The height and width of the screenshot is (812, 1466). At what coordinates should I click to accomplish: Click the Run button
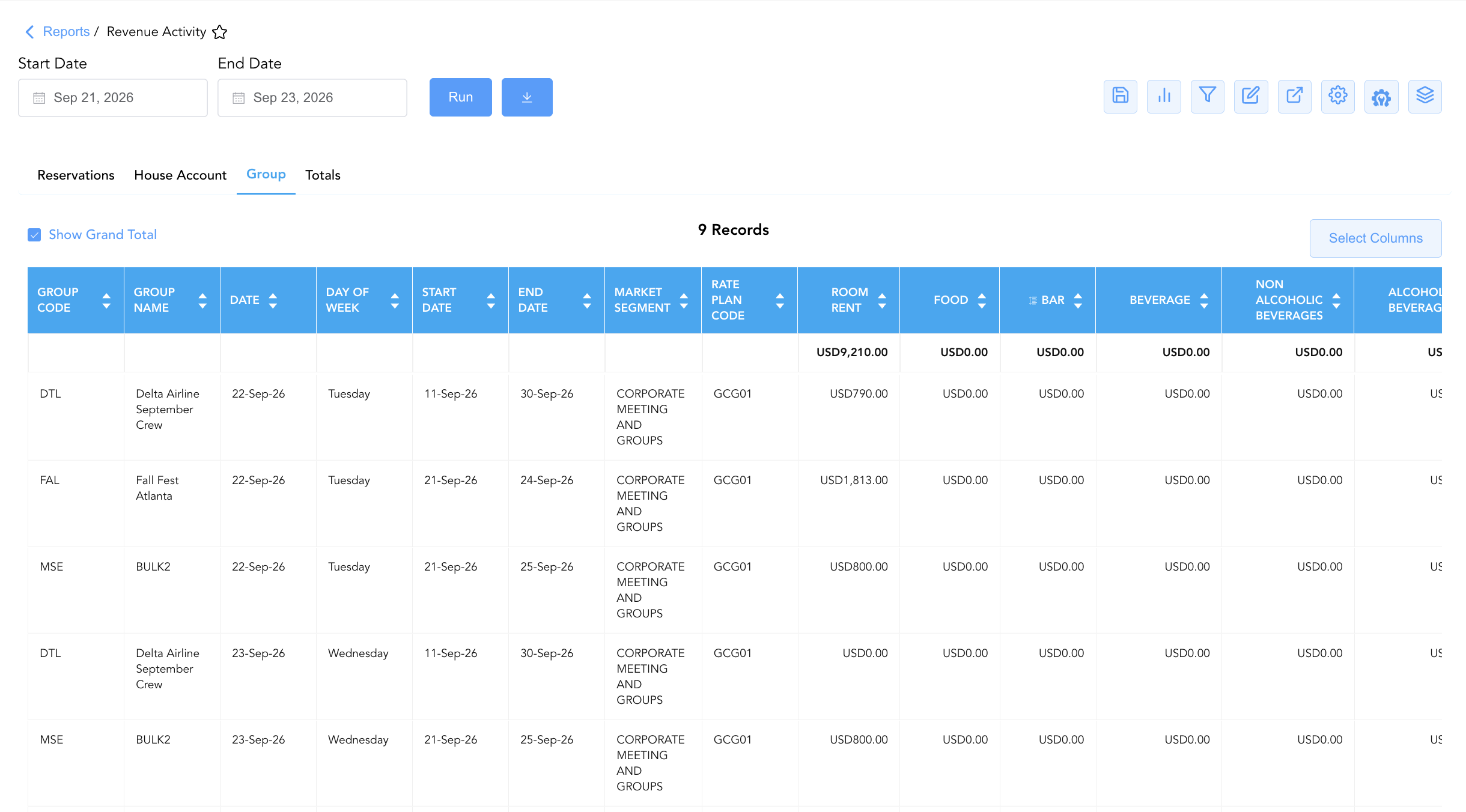click(x=461, y=97)
